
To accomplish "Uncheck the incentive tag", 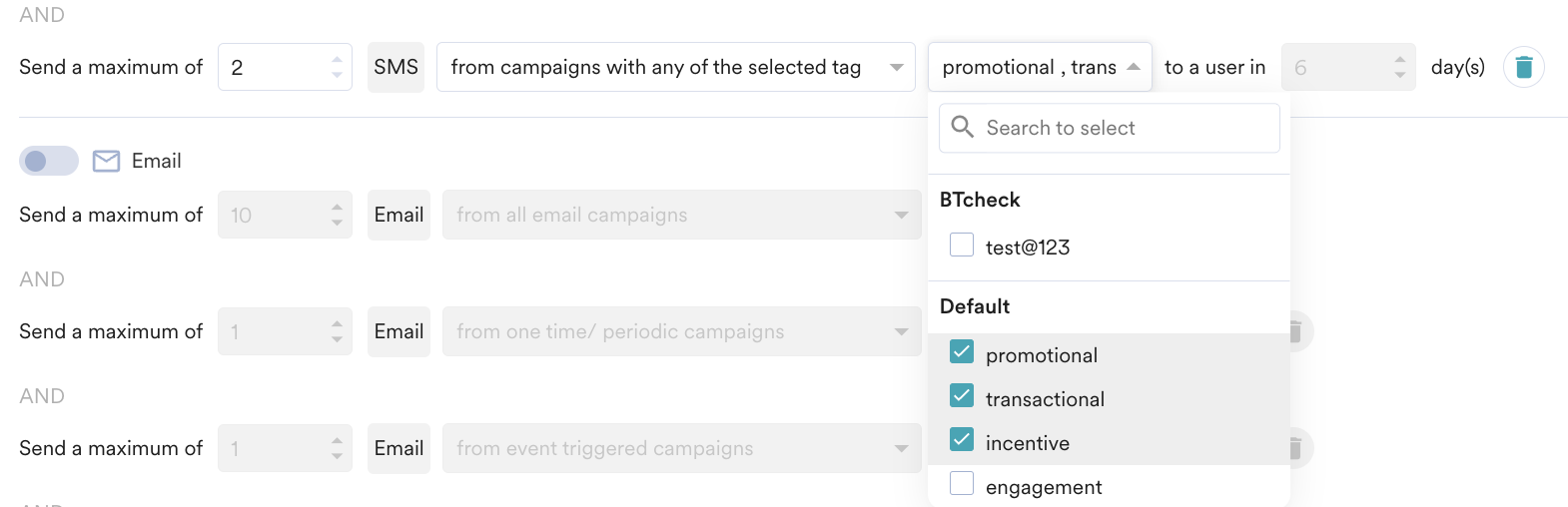I will (x=962, y=440).
